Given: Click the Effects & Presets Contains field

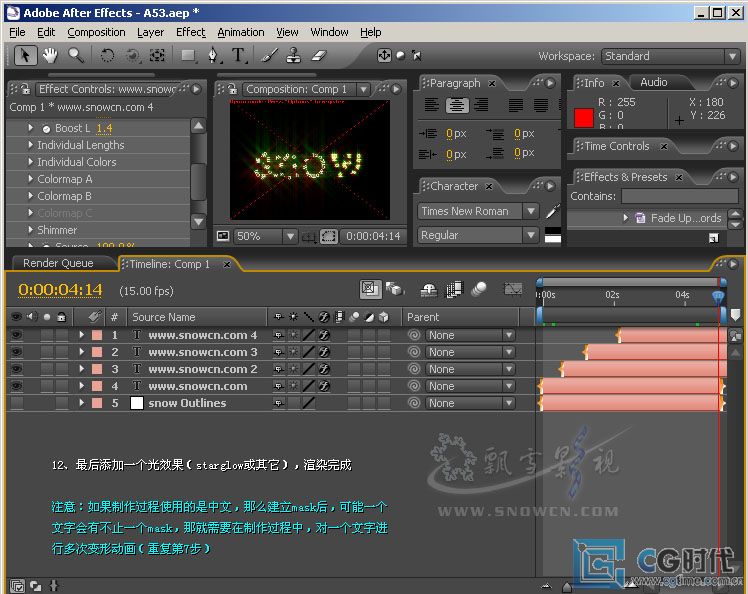Looking at the screenshot, I should coord(680,196).
